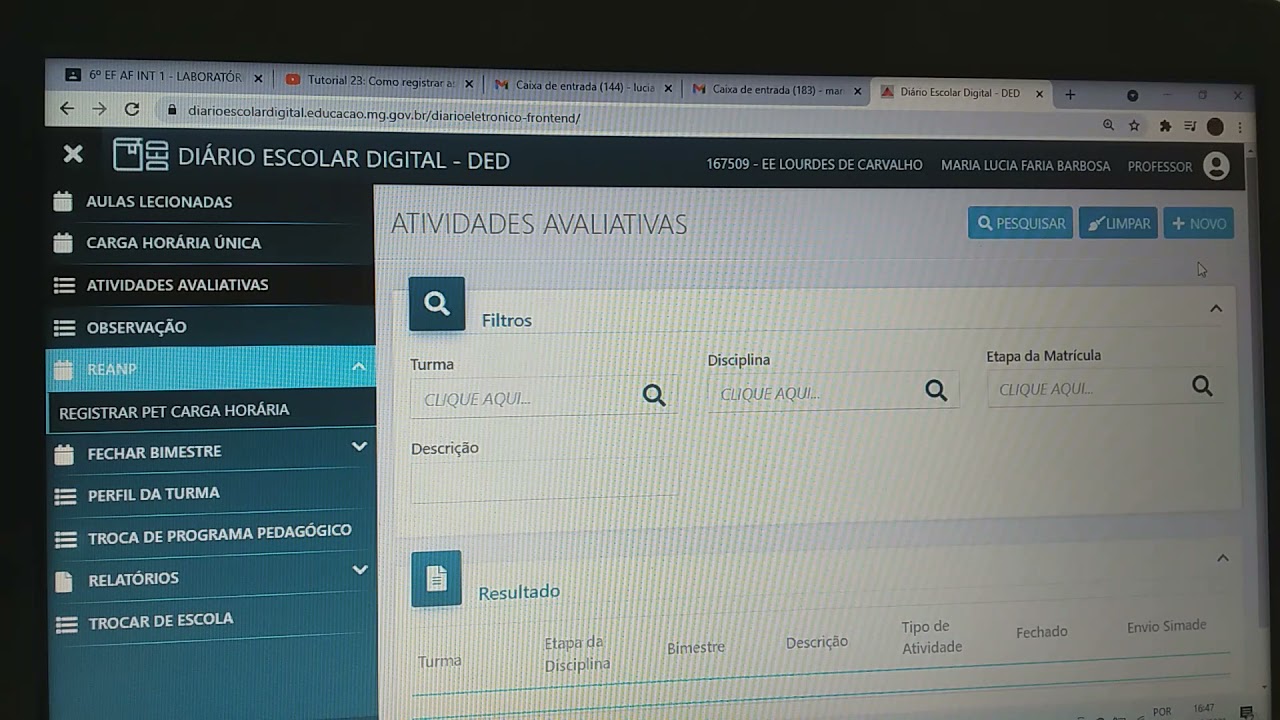Bookmark page with star icon
Screen dimensions: 1280x720
point(1134,126)
